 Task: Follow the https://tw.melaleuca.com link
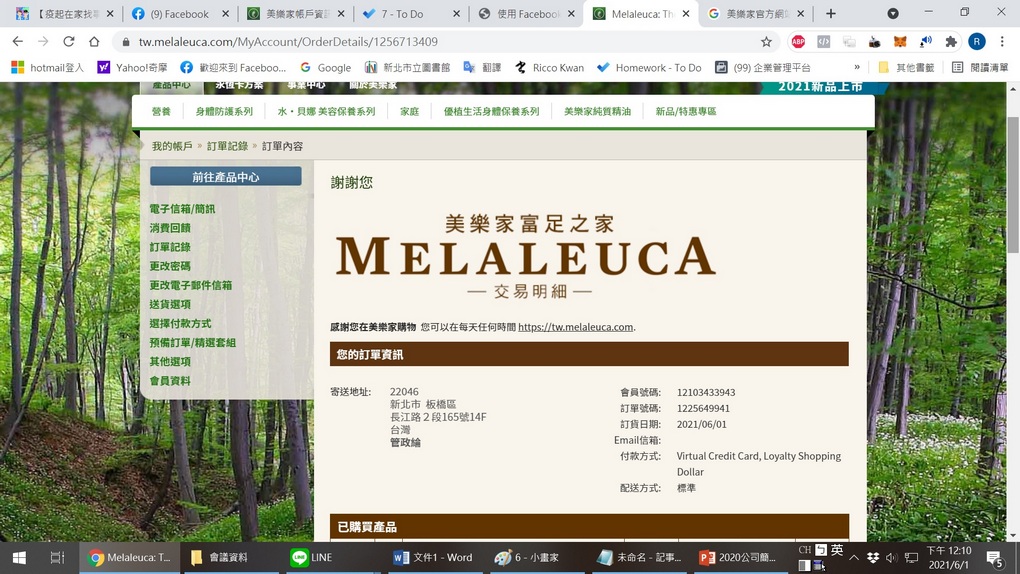click(x=575, y=327)
